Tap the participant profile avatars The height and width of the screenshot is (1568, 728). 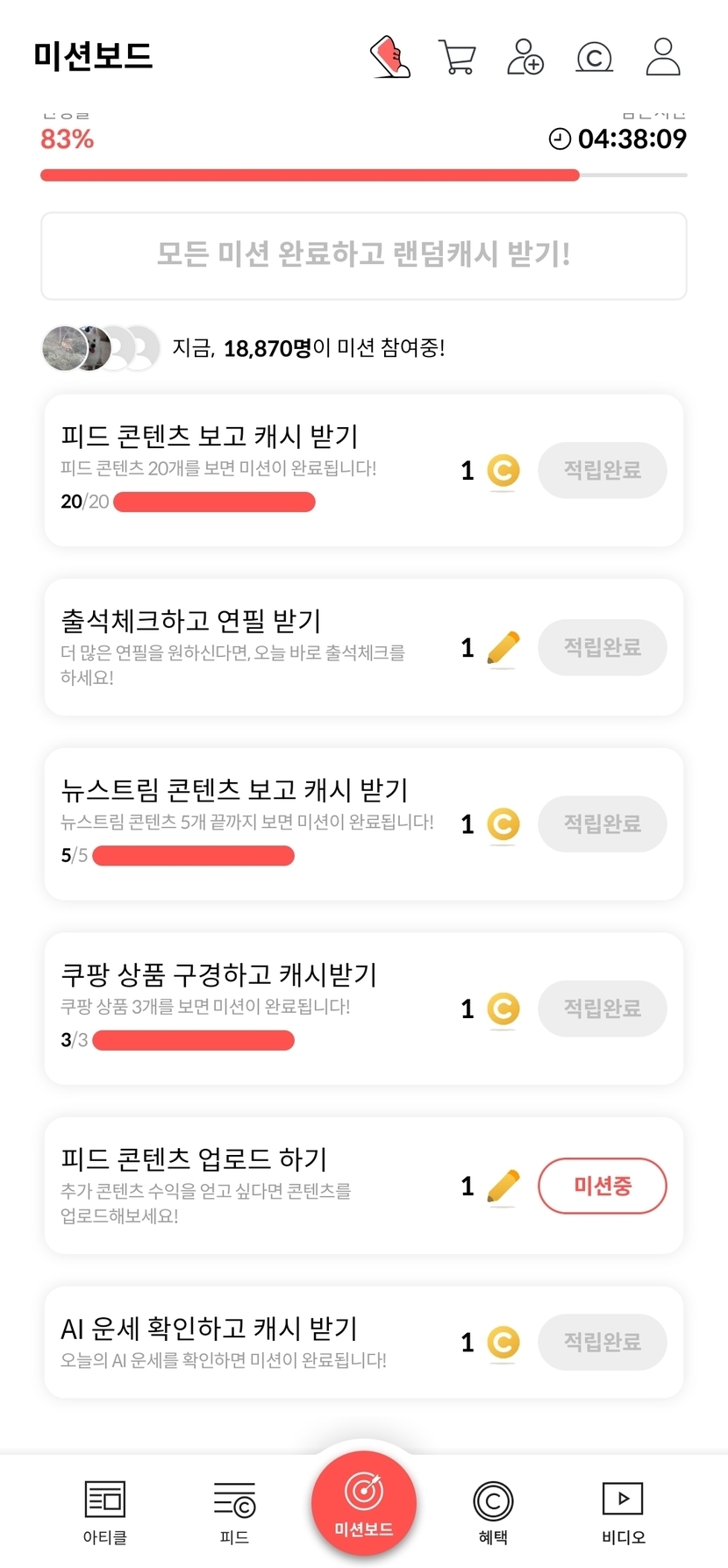101,348
